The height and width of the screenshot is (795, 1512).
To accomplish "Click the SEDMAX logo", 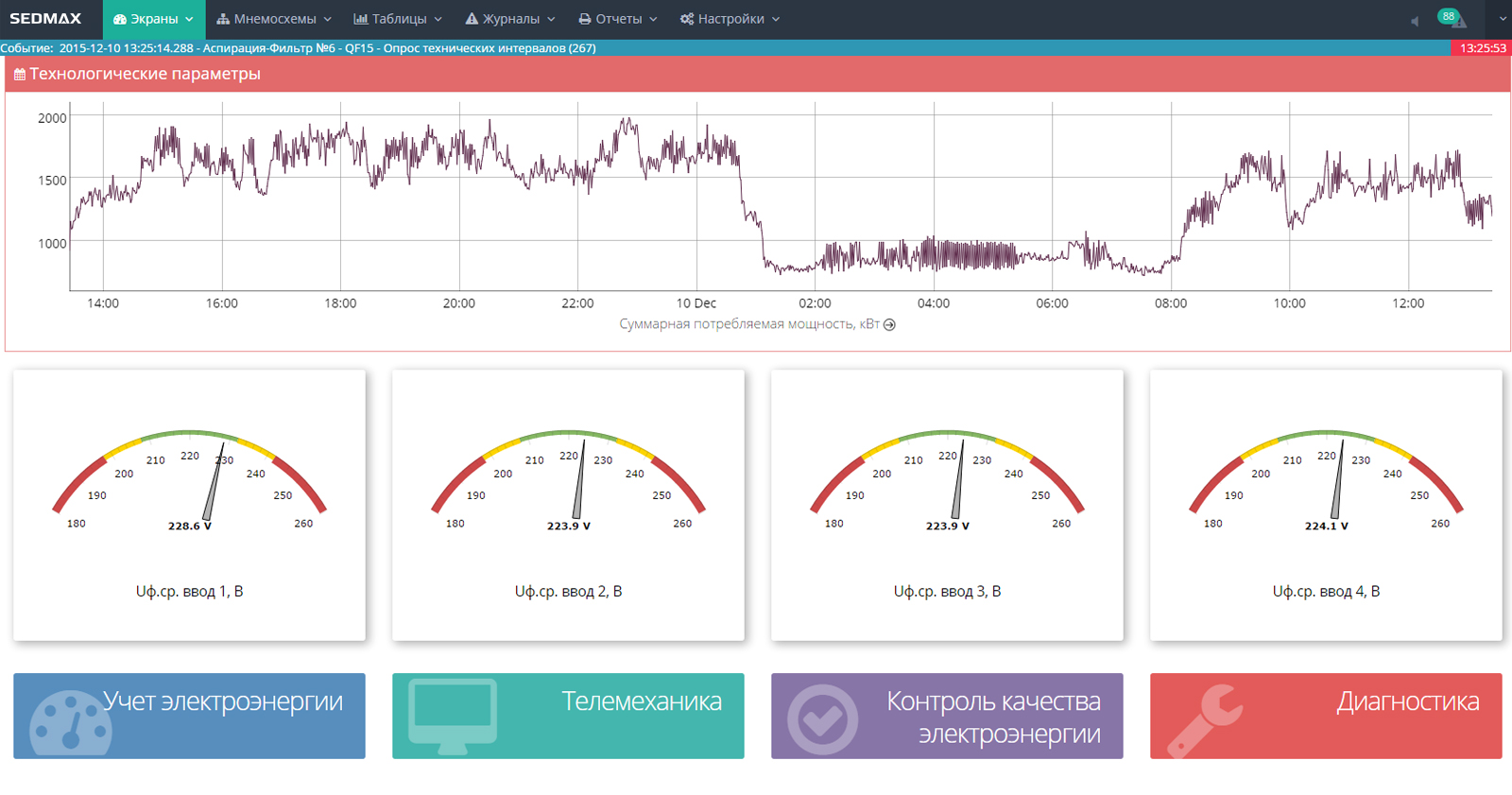I will (45, 19).
